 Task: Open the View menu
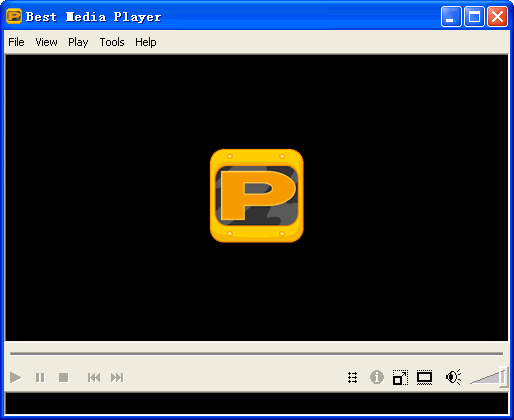[46, 42]
